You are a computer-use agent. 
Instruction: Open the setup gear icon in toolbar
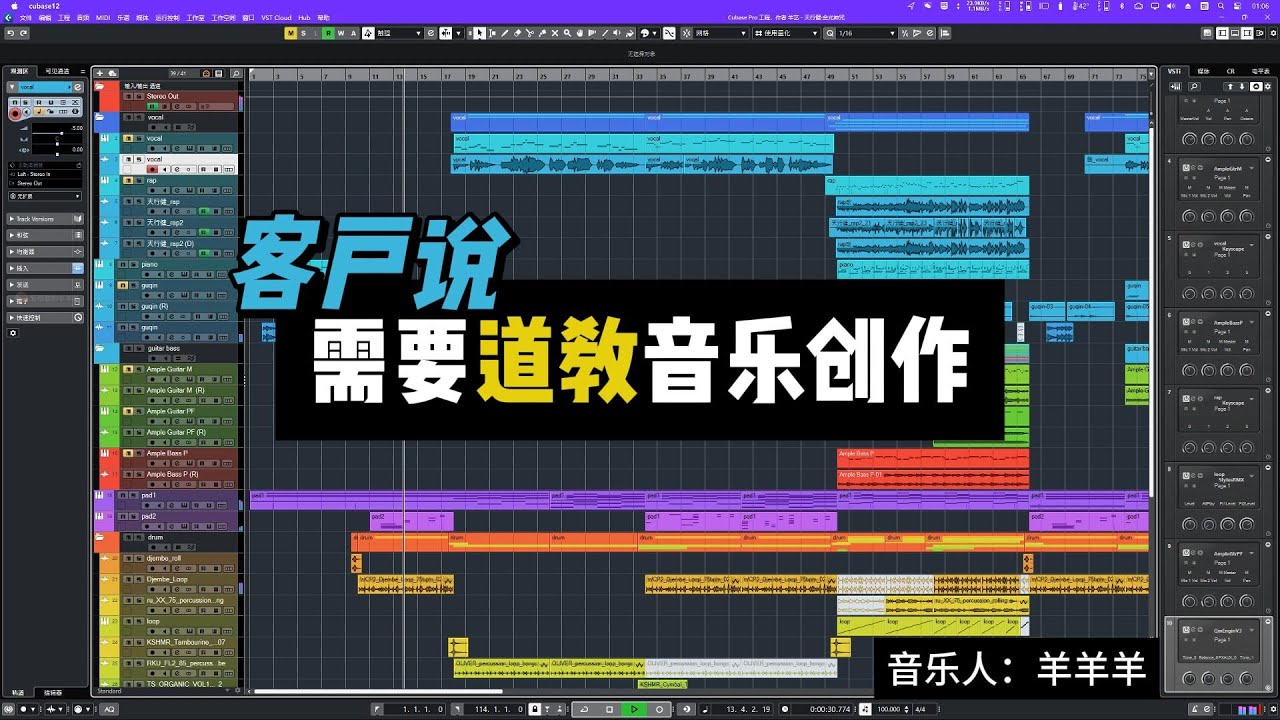pyautogui.click(x=1273, y=33)
